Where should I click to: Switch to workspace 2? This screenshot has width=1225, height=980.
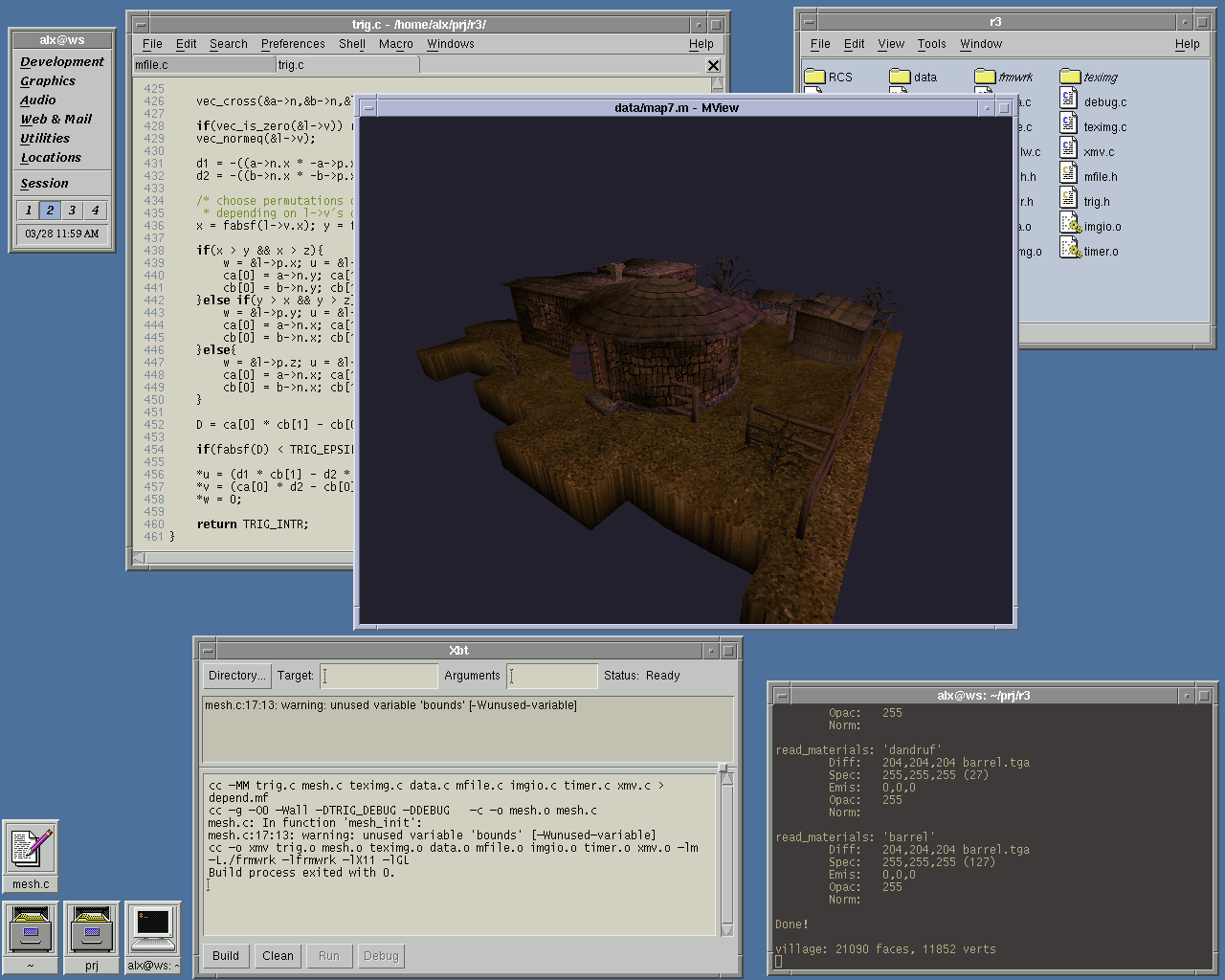(51, 211)
